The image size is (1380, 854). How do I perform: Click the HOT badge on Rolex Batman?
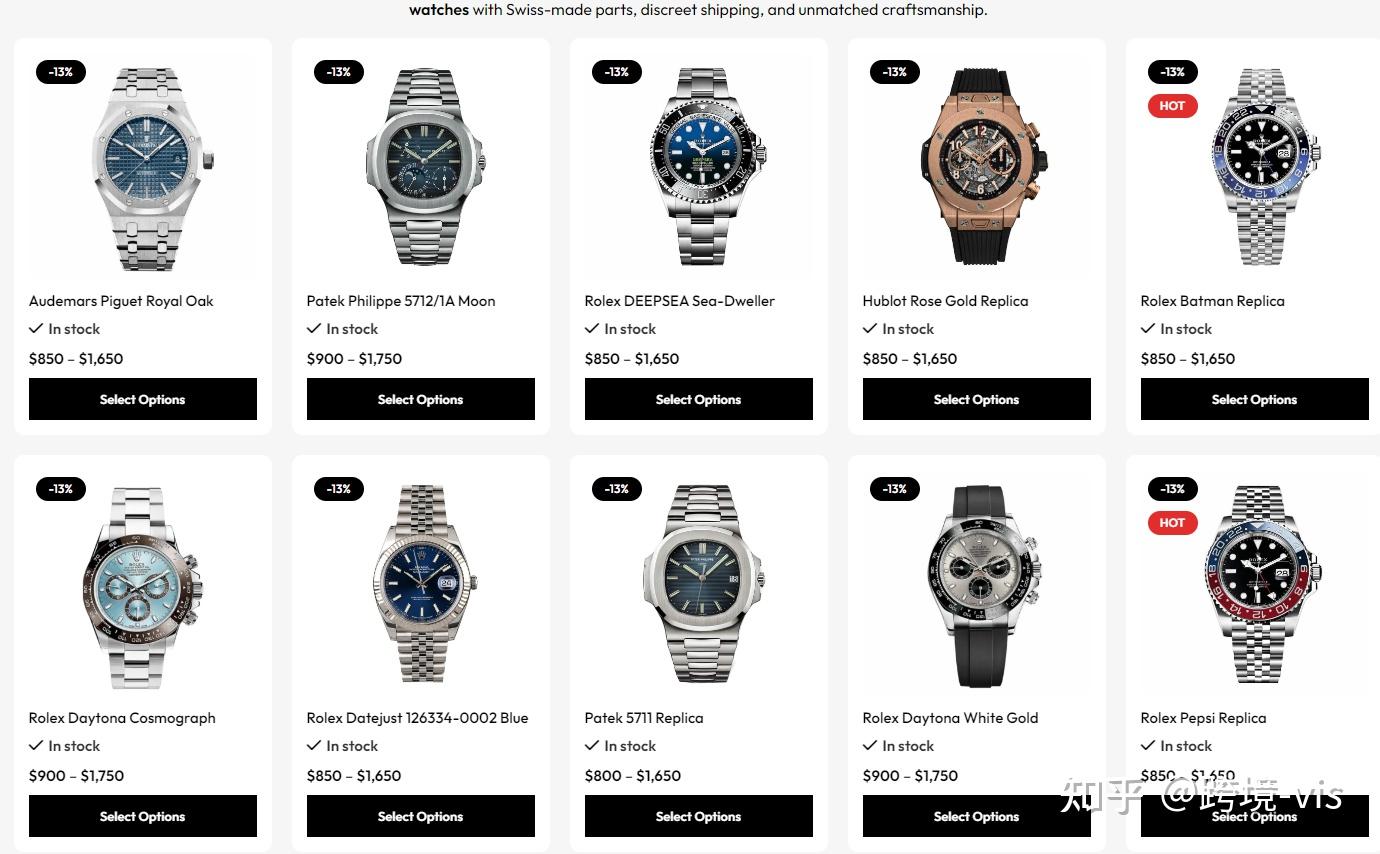[x=1172, y=105]
